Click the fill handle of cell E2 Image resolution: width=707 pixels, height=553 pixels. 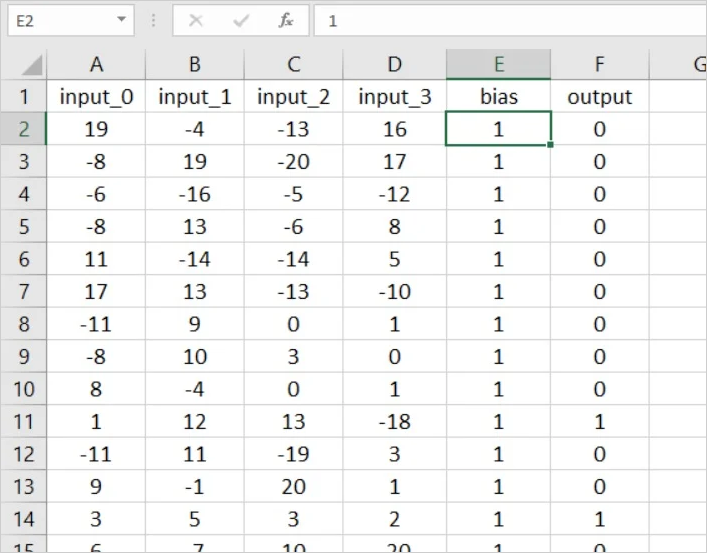pyautogui.click(x=550, y=145)
